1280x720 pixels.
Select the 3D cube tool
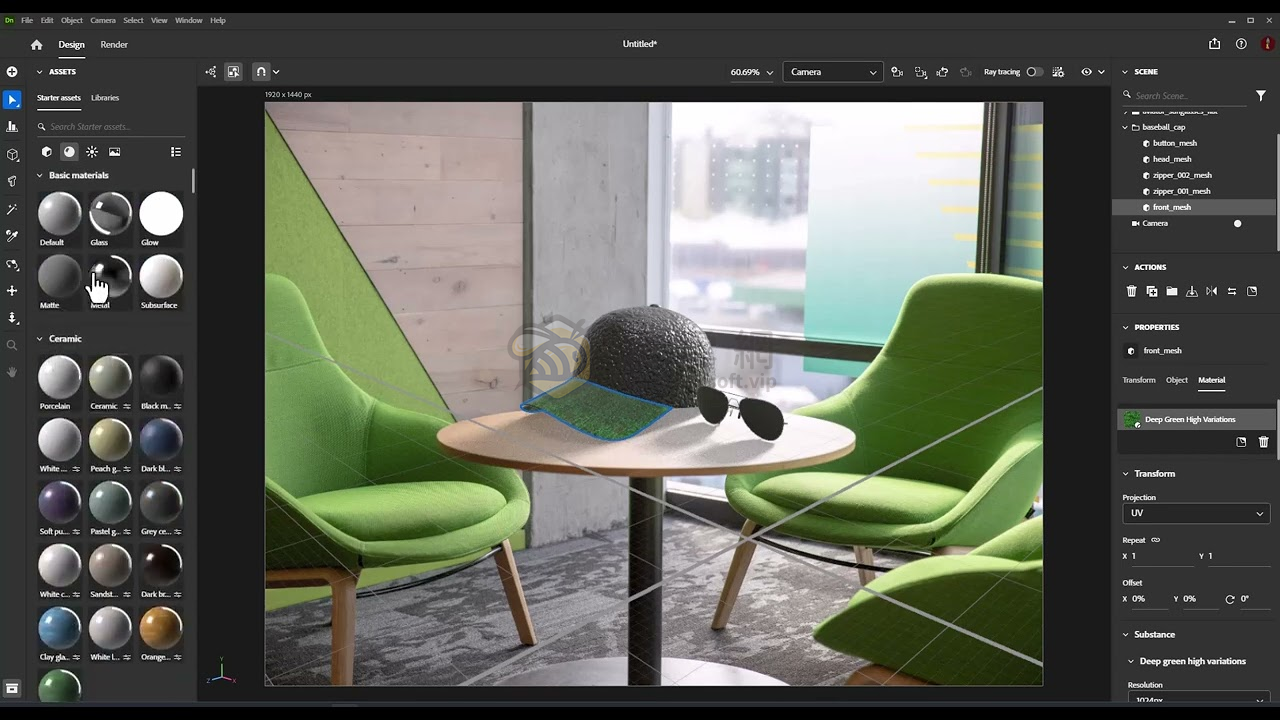(12, 154)
